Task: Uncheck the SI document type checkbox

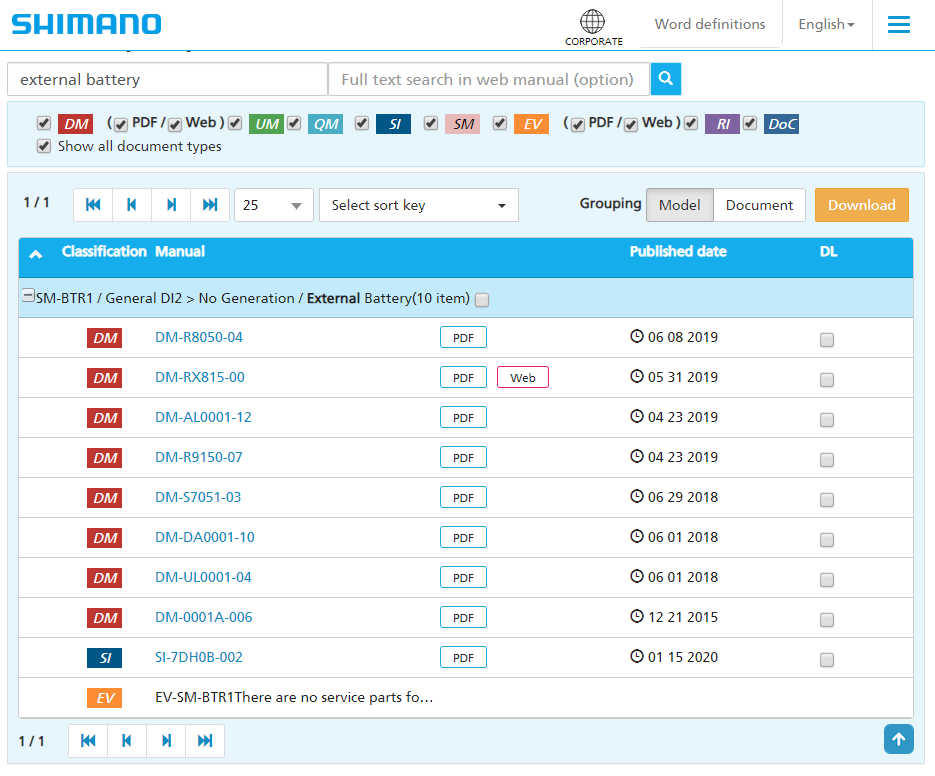Action: (x=361, y=123)
